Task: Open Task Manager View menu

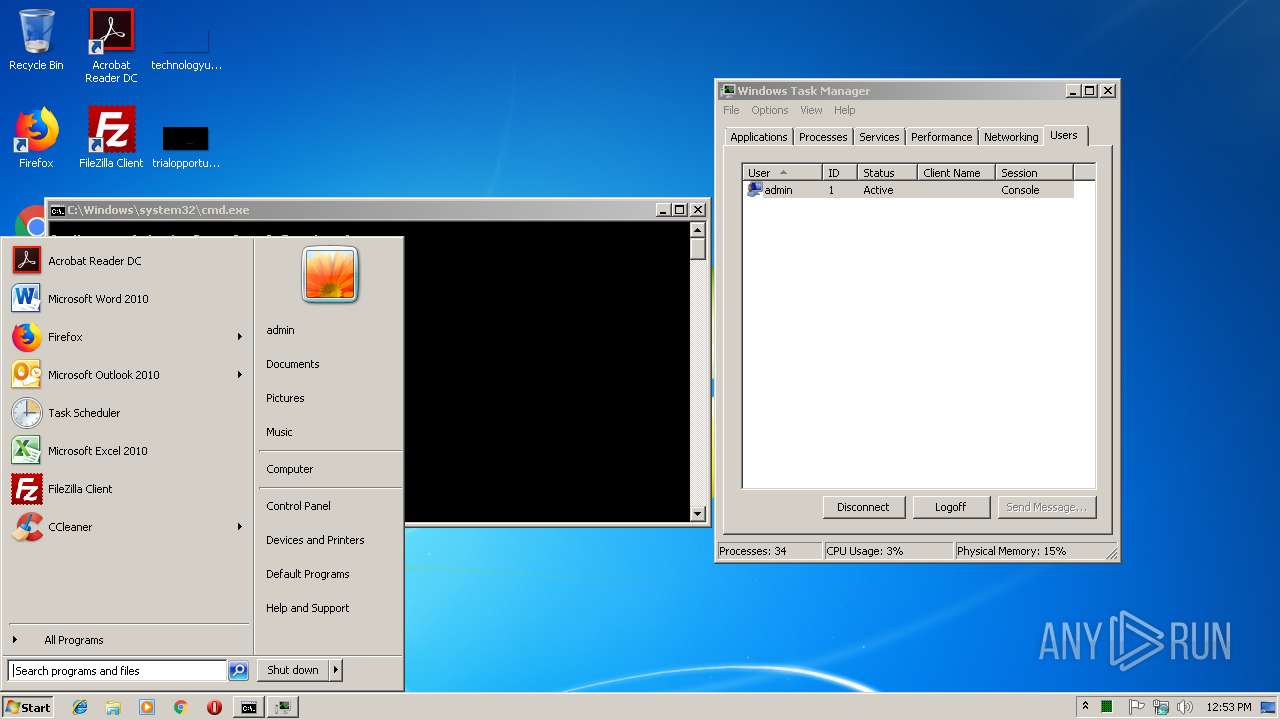Action: (811, 110)
